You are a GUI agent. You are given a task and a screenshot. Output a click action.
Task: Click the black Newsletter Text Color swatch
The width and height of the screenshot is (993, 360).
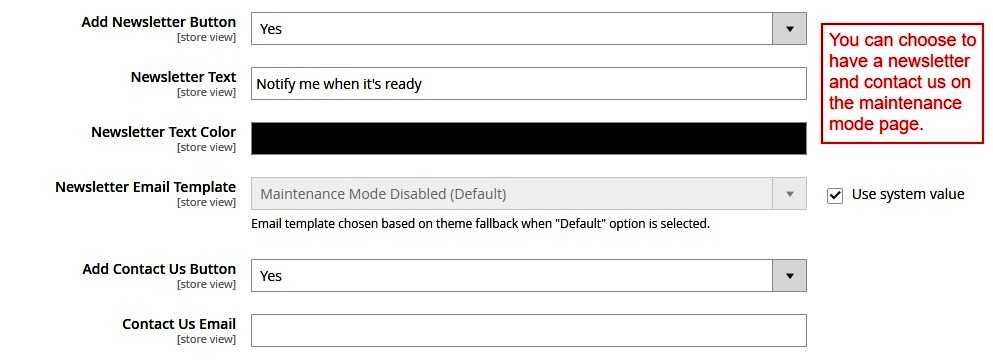[x=529, y=138]
